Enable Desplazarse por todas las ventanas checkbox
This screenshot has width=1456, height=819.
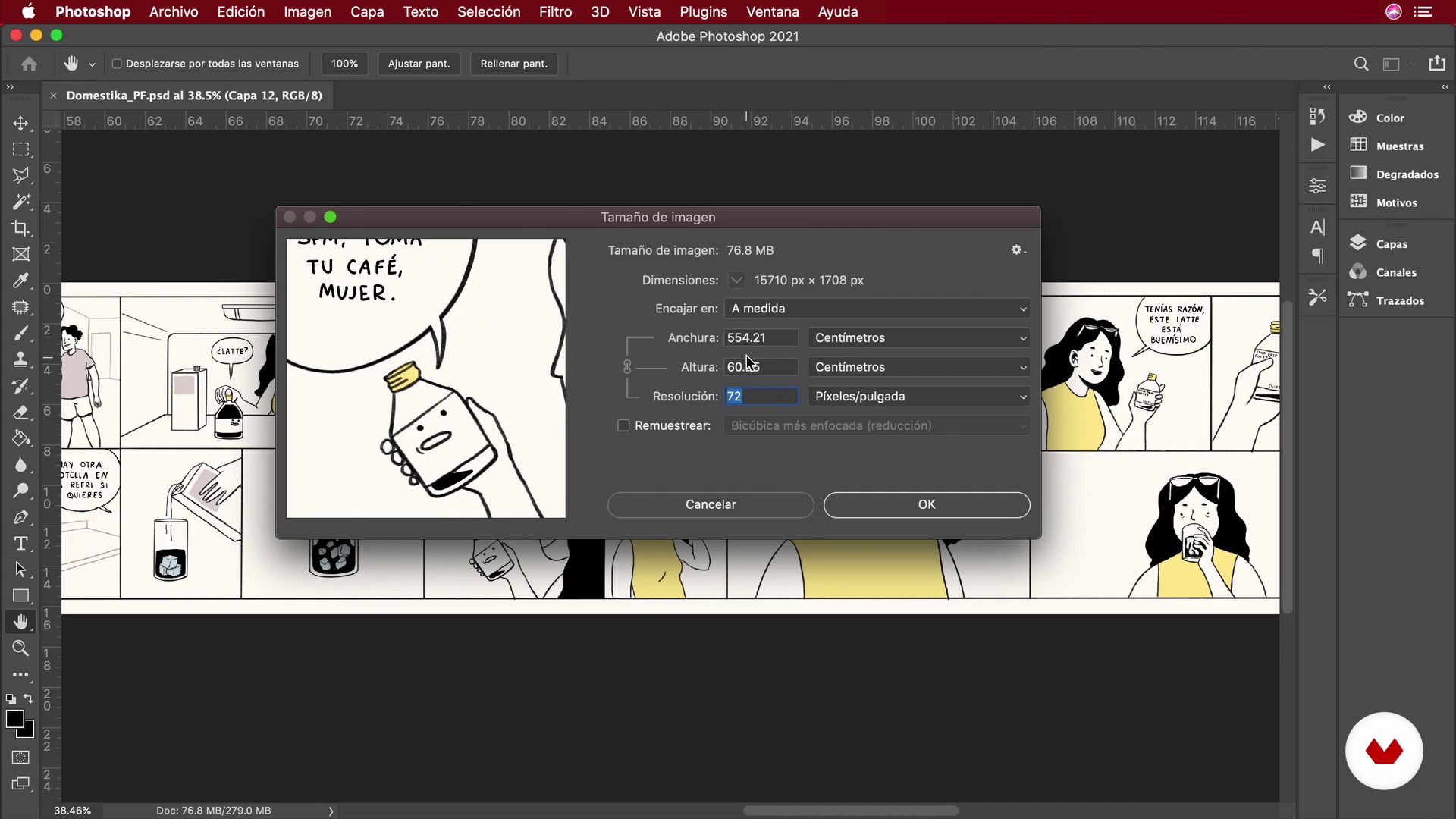coord(117,64)
